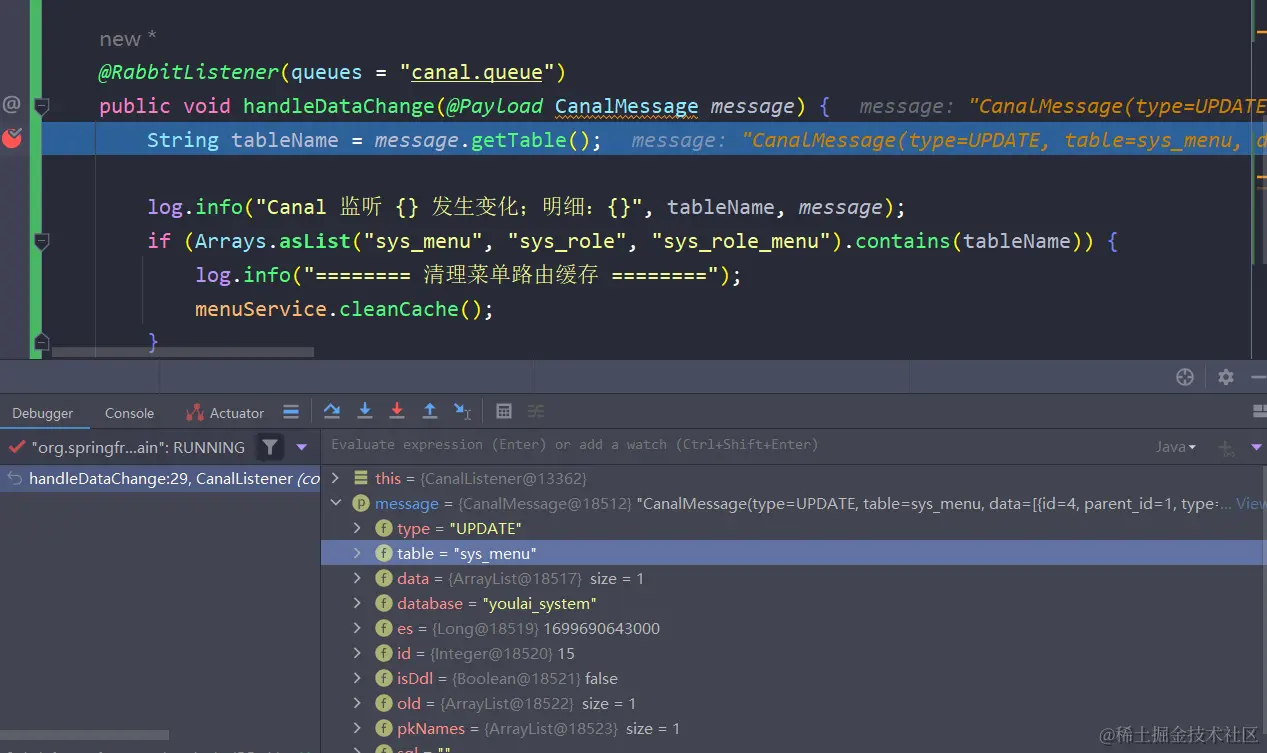Click the Step Out icon
Screen dimensions: 1267x753
point(430,411)
